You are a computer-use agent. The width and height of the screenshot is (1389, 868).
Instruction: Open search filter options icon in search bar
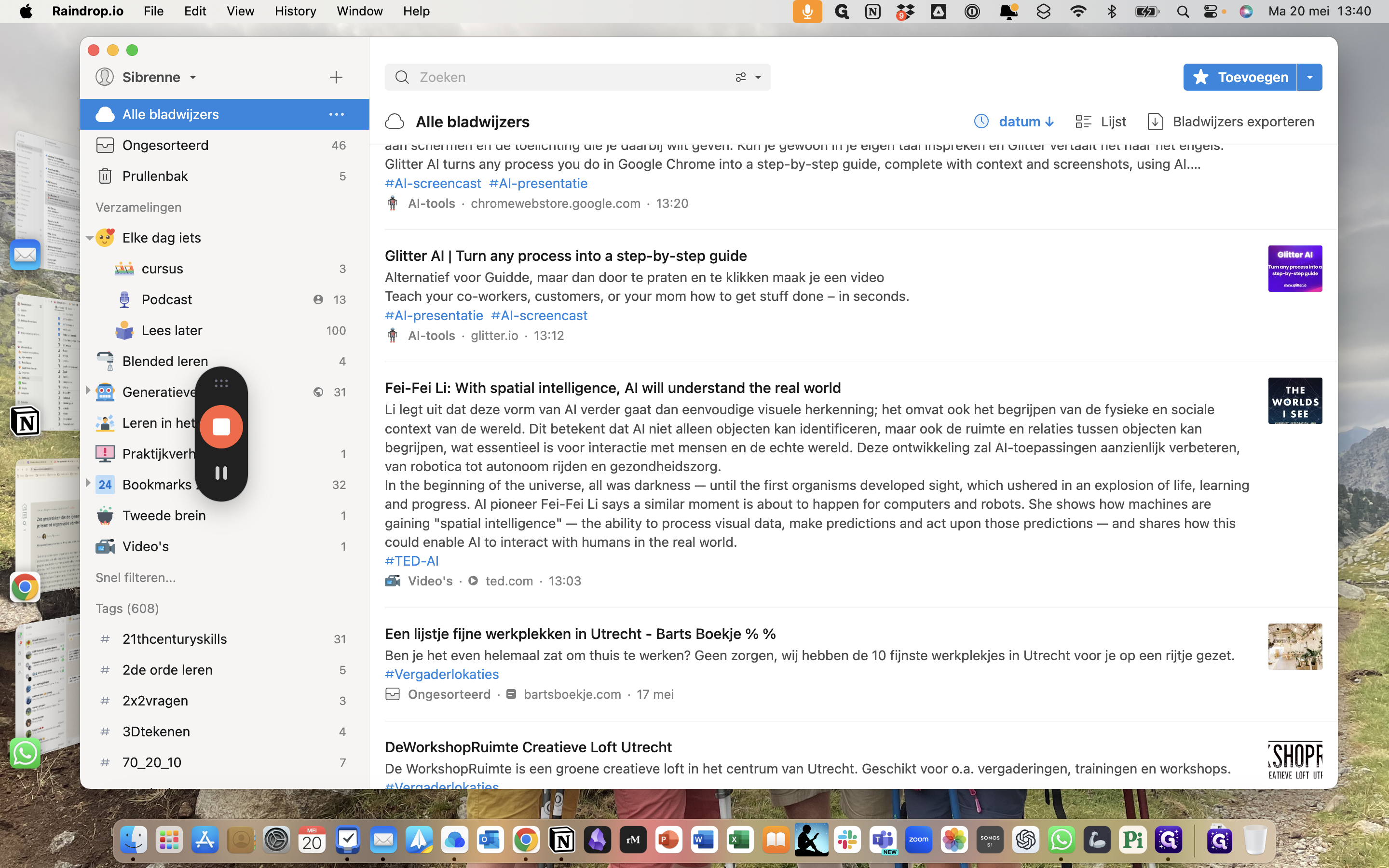pos(741,77)
